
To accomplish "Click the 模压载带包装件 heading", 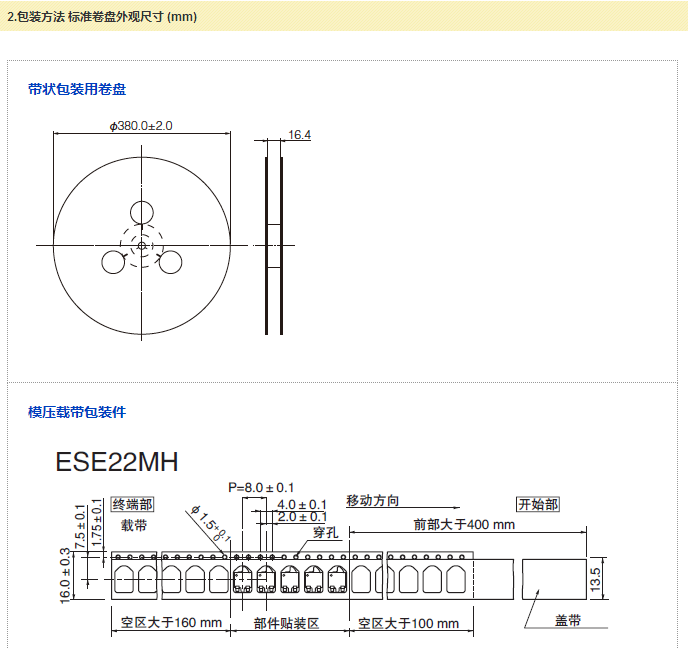I will 77,412.
